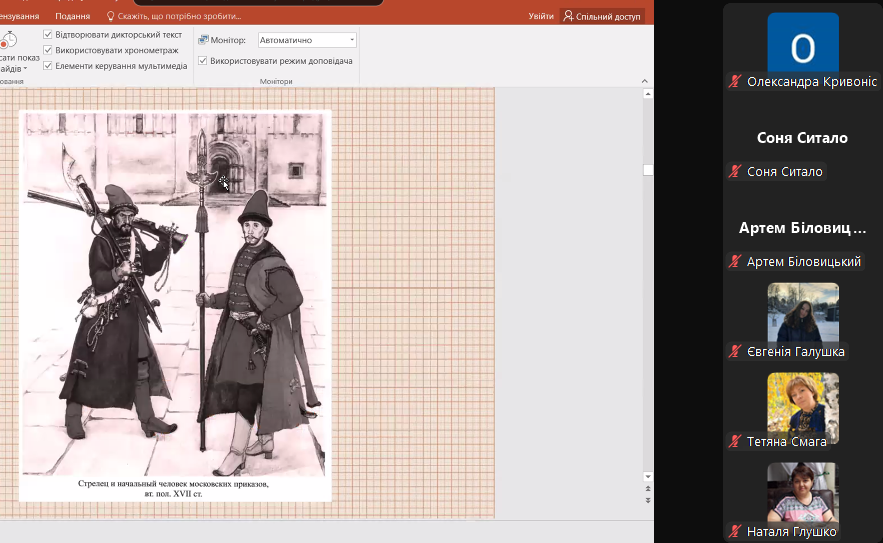883x543 pixels.
Task: Toggle 'Відтворювати дикторський текст' checkbox
Action: click(x=48, y=34)
